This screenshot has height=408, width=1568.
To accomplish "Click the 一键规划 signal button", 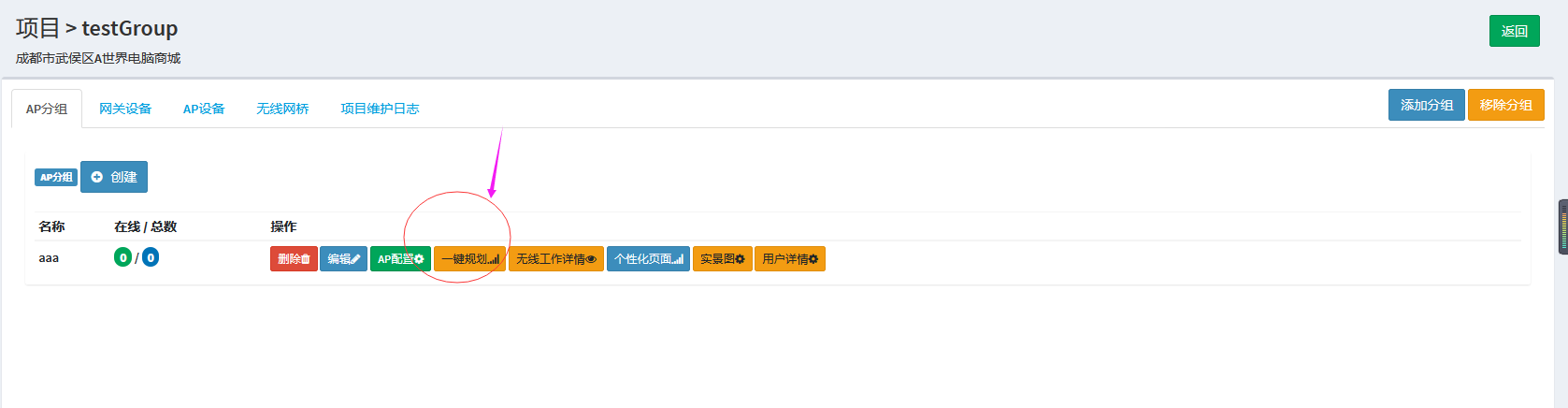I will click(469, 259).
